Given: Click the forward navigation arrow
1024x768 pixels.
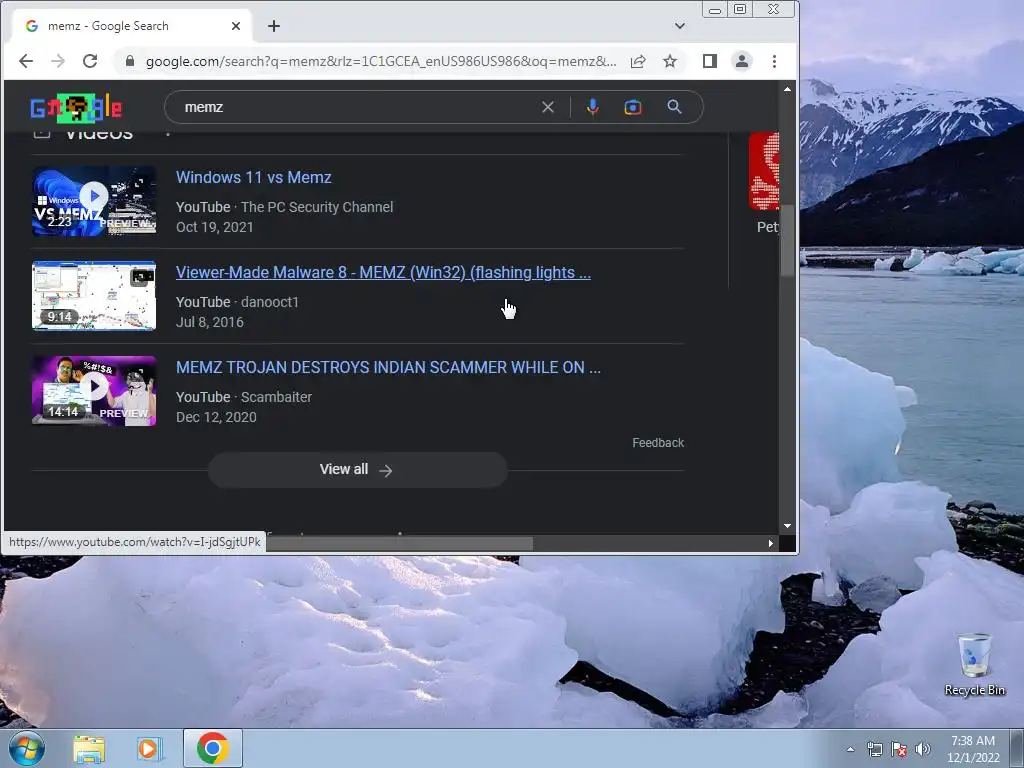Looking at the screenshot, I should pos(58,61).
